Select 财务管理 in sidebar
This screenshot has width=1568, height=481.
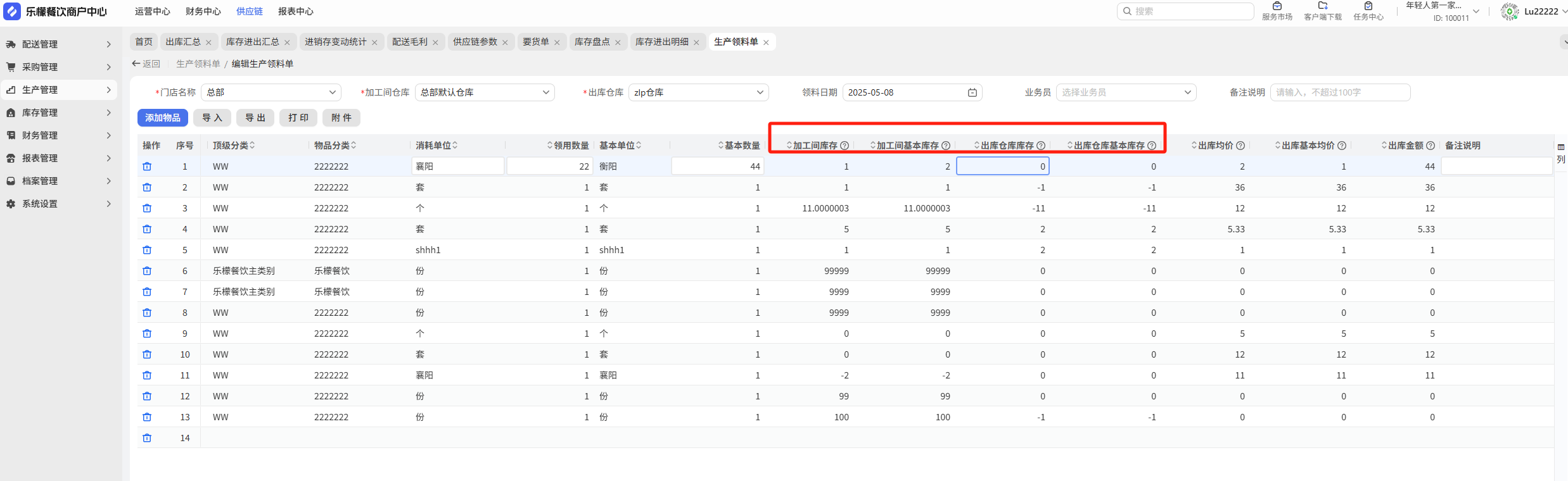click(59, 135)
